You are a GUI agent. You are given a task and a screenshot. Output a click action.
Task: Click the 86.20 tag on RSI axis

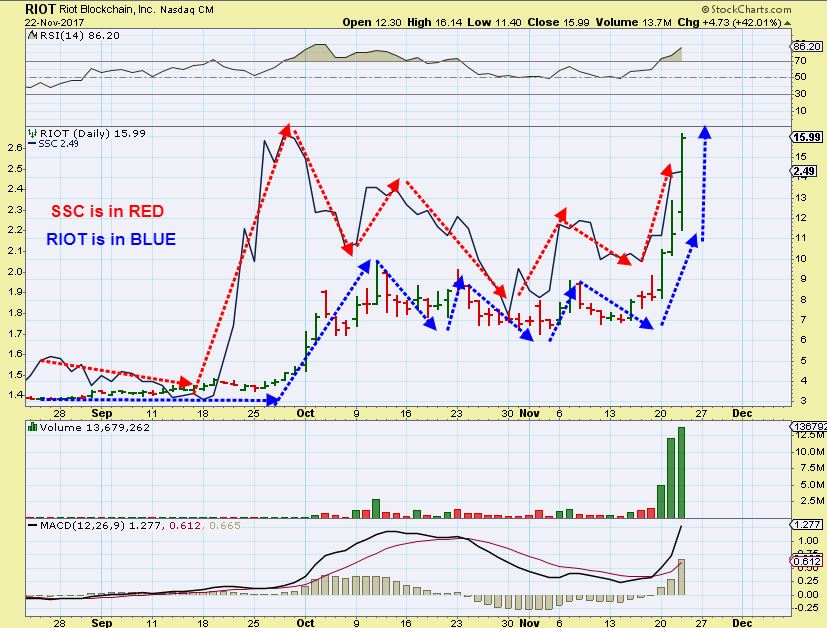click(807, 46)
